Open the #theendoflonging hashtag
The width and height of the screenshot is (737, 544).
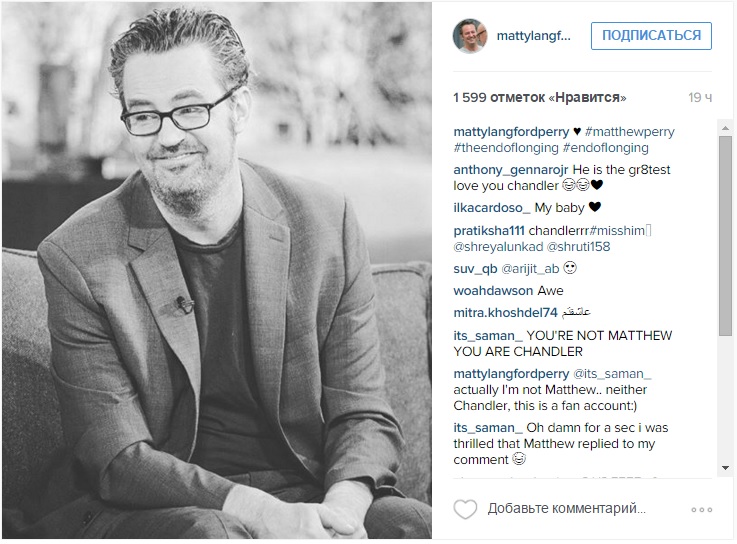(x=506, y=148)
